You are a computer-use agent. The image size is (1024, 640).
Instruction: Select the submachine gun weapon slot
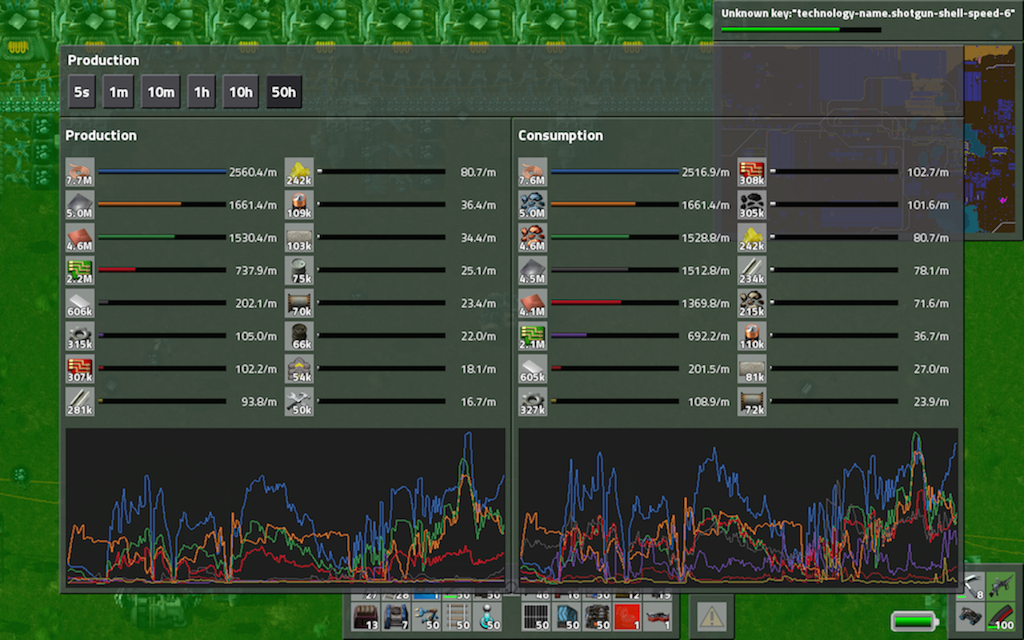point(1001,586)
